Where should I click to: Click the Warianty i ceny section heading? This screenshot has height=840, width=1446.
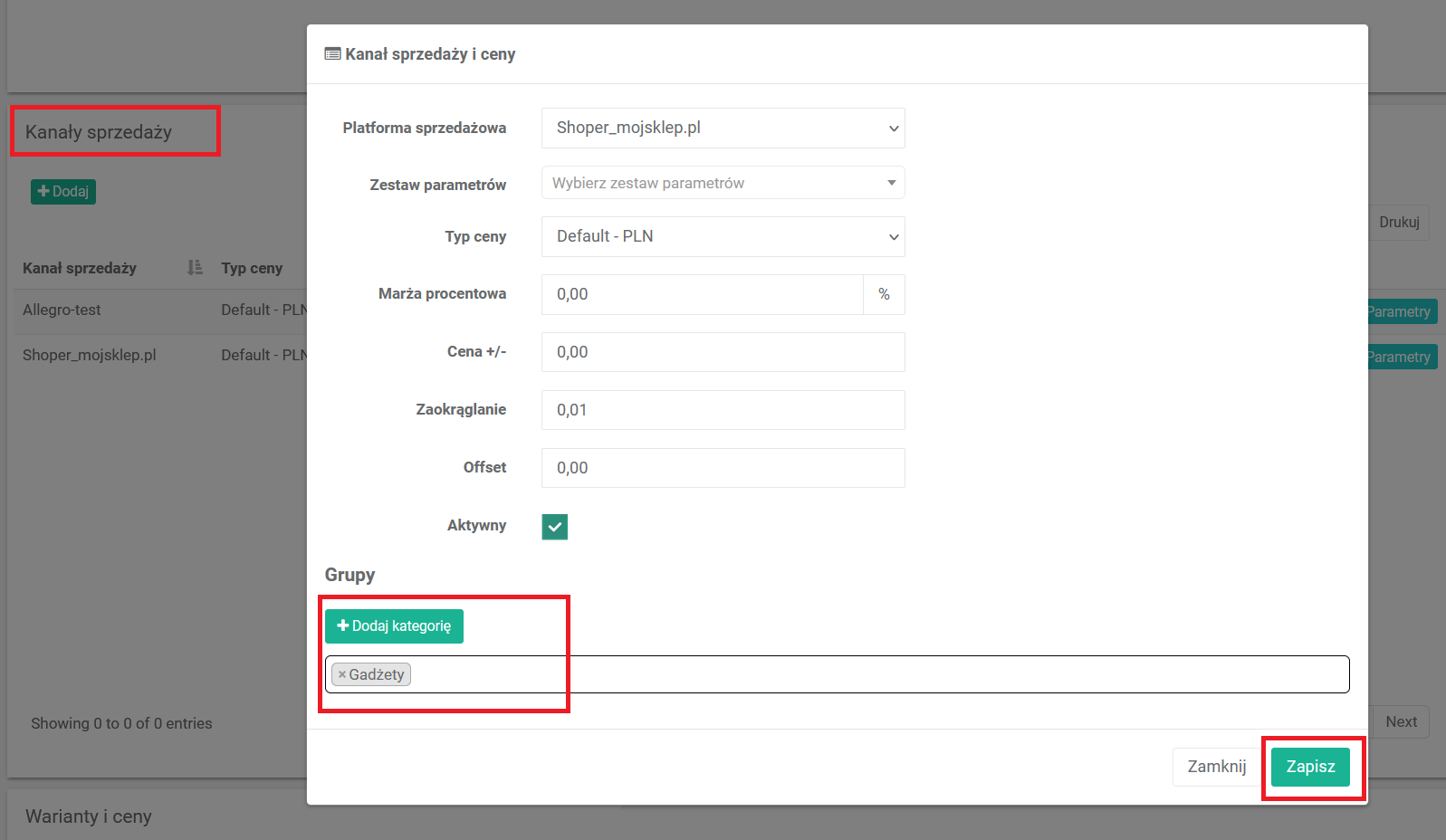[x=89, y=816]
